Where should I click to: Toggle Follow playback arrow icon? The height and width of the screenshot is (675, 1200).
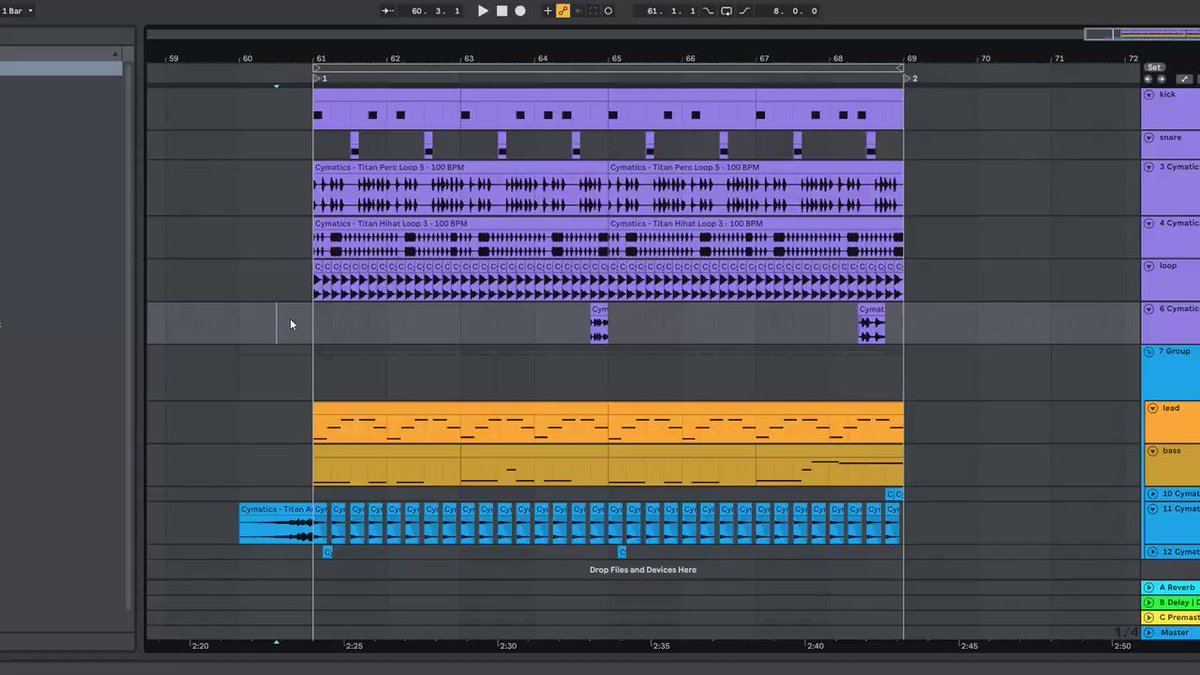(x=388, y=11)
